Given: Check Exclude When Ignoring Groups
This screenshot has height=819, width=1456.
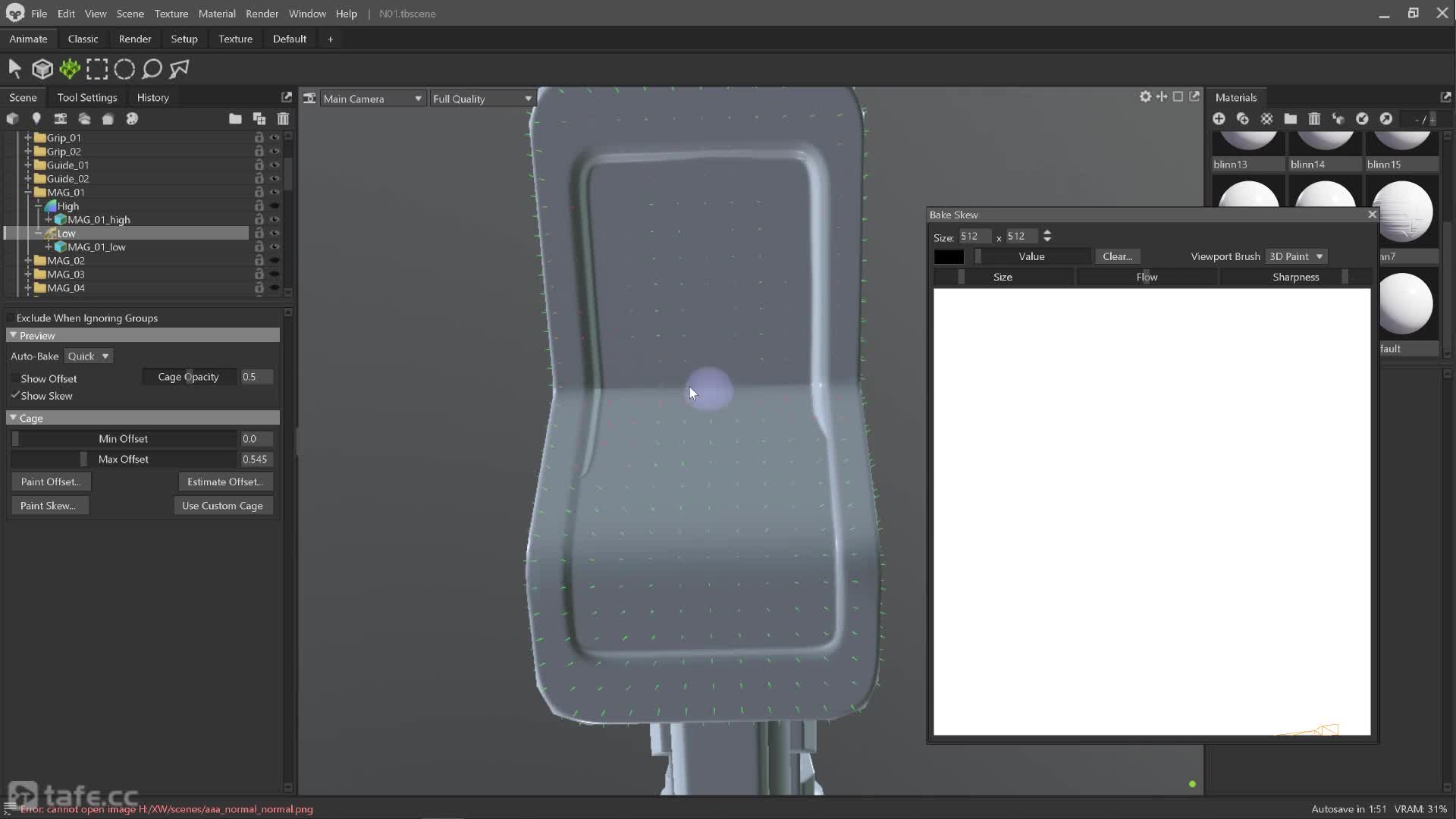Looking at the screenshot, I should (x=11, y=318).
